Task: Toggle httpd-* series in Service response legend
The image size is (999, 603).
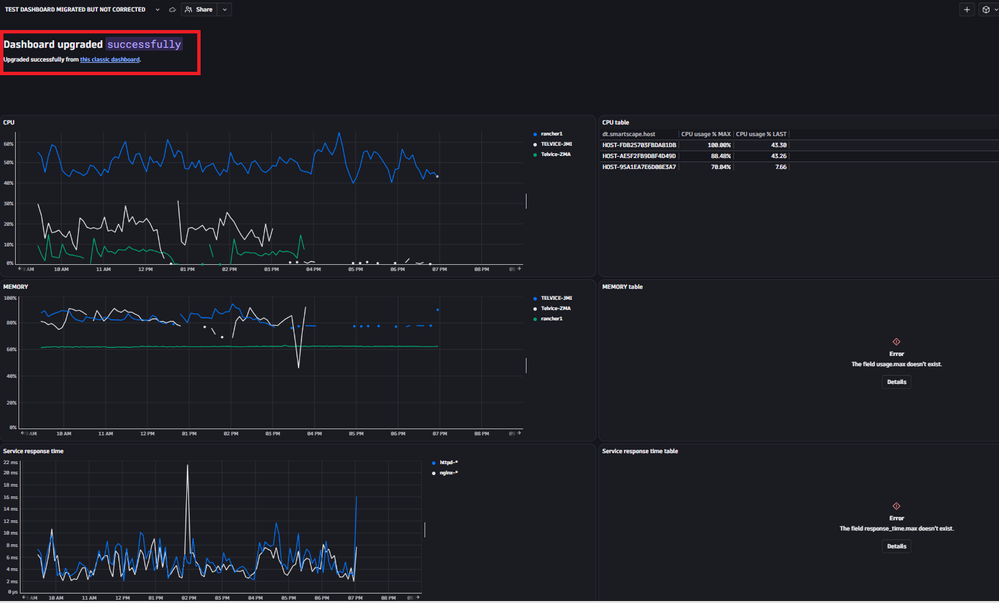Action: (x=445, y=463)
